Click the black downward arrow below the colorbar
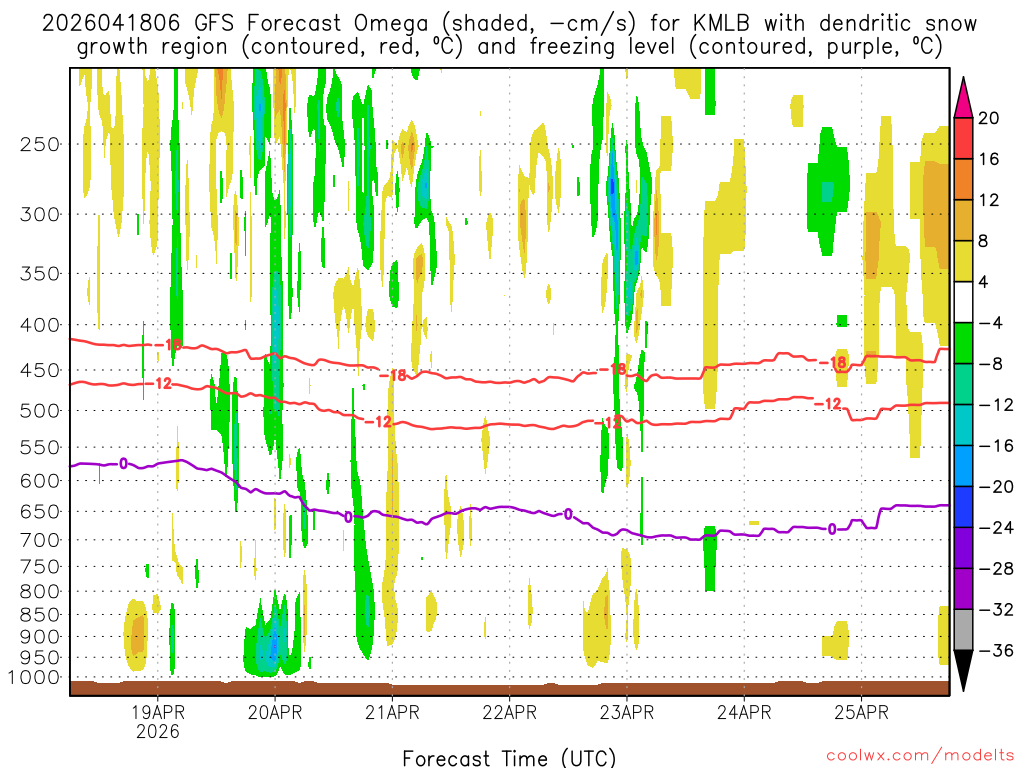Image resolution: width=1024 pixels, height=768 pixels. coord(963,671)
